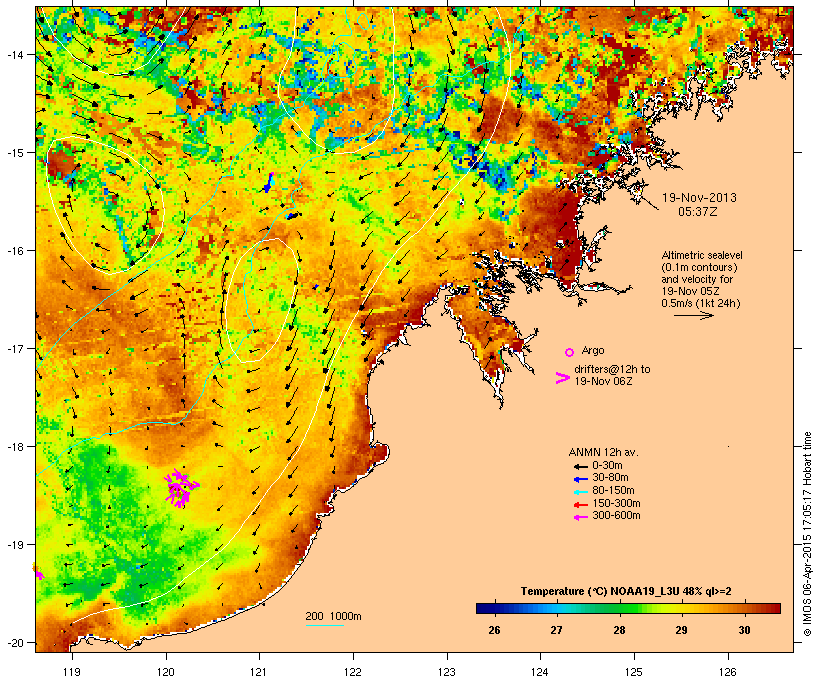Viewport: 820px width, 680px height.
Task: Click the '123' longitude axis label
Action: click(x=447, y=672)
